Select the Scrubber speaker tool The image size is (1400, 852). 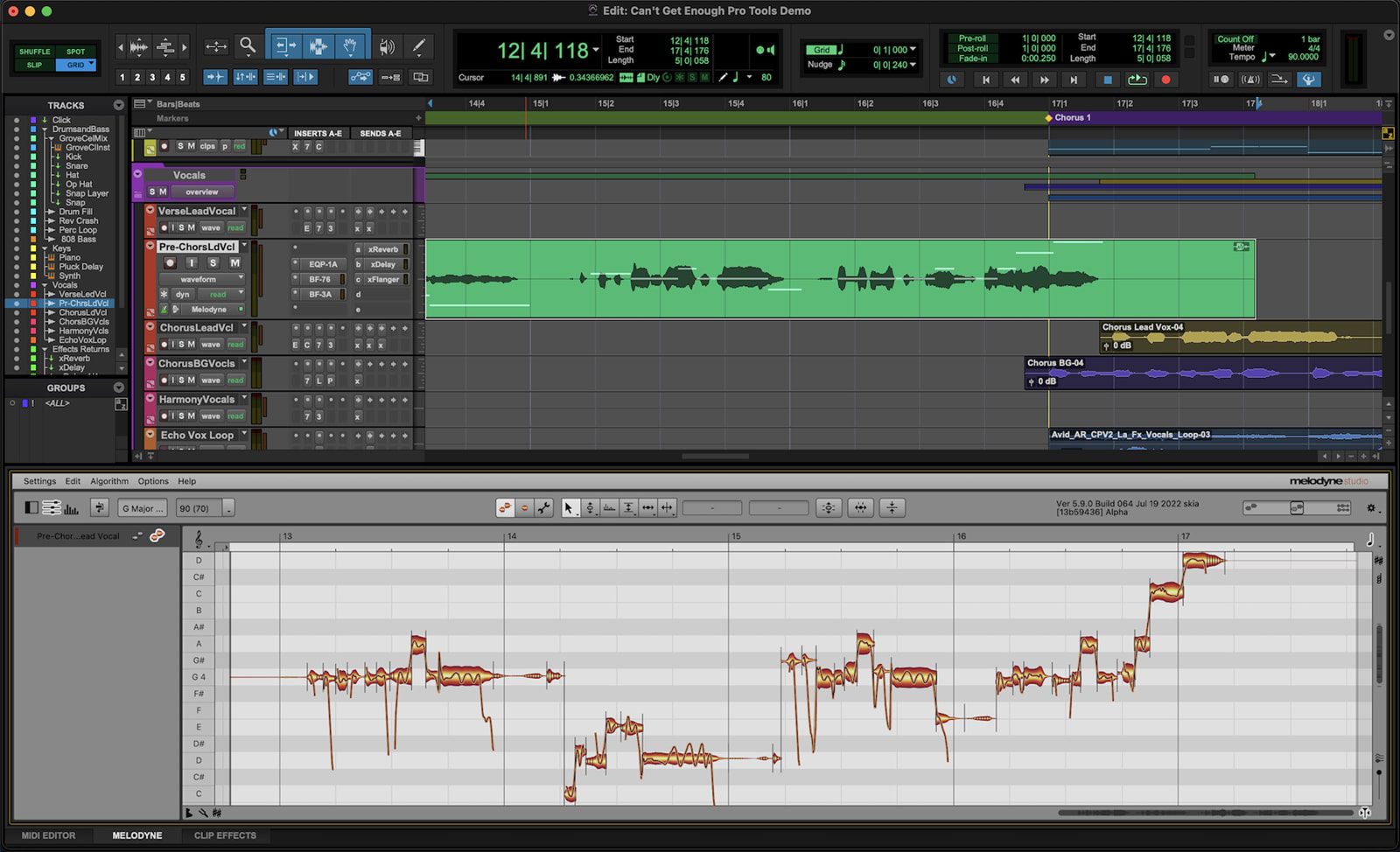point(387,46)
